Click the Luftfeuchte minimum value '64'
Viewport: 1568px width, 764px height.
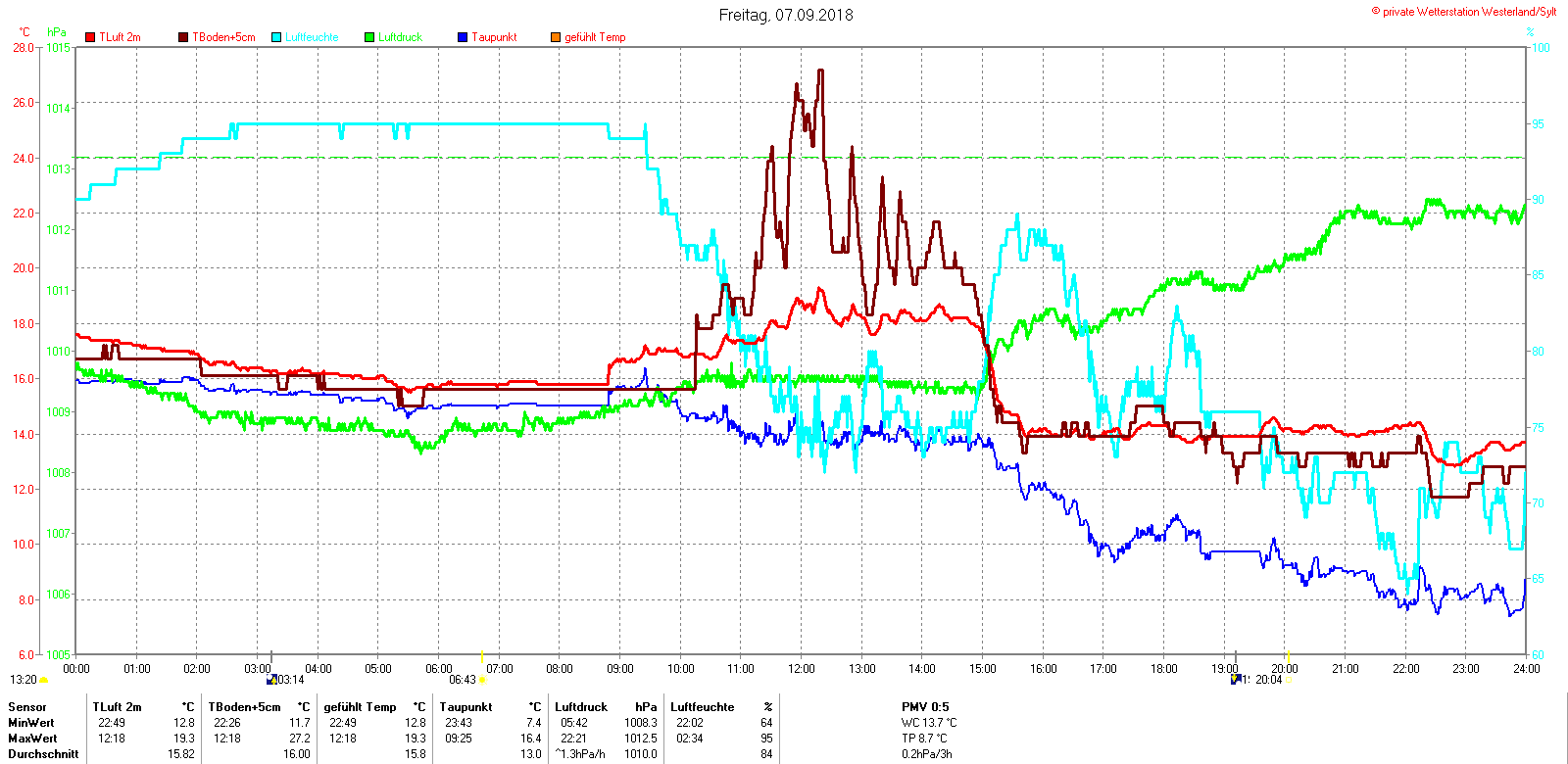tap(766, 723)
